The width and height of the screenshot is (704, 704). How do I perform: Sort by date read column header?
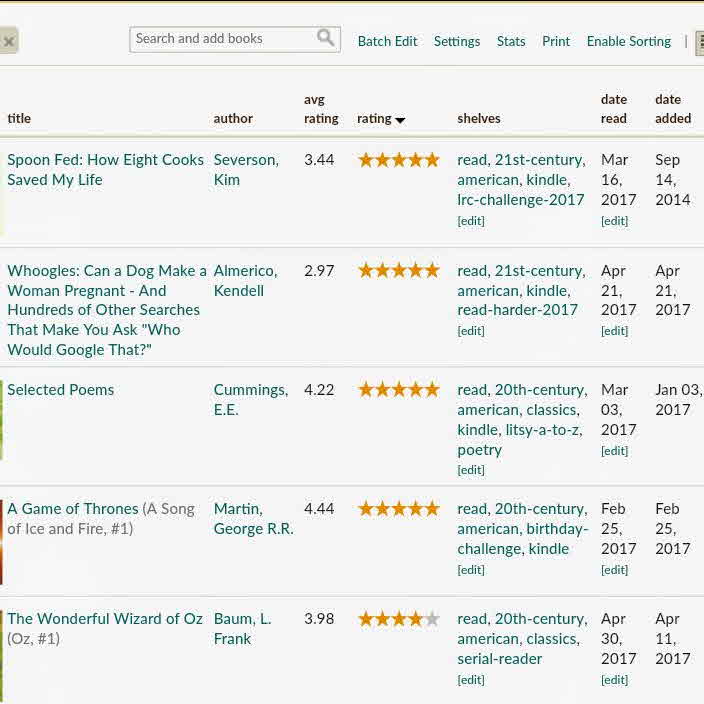pyautogui.click(x=614, y=109)
